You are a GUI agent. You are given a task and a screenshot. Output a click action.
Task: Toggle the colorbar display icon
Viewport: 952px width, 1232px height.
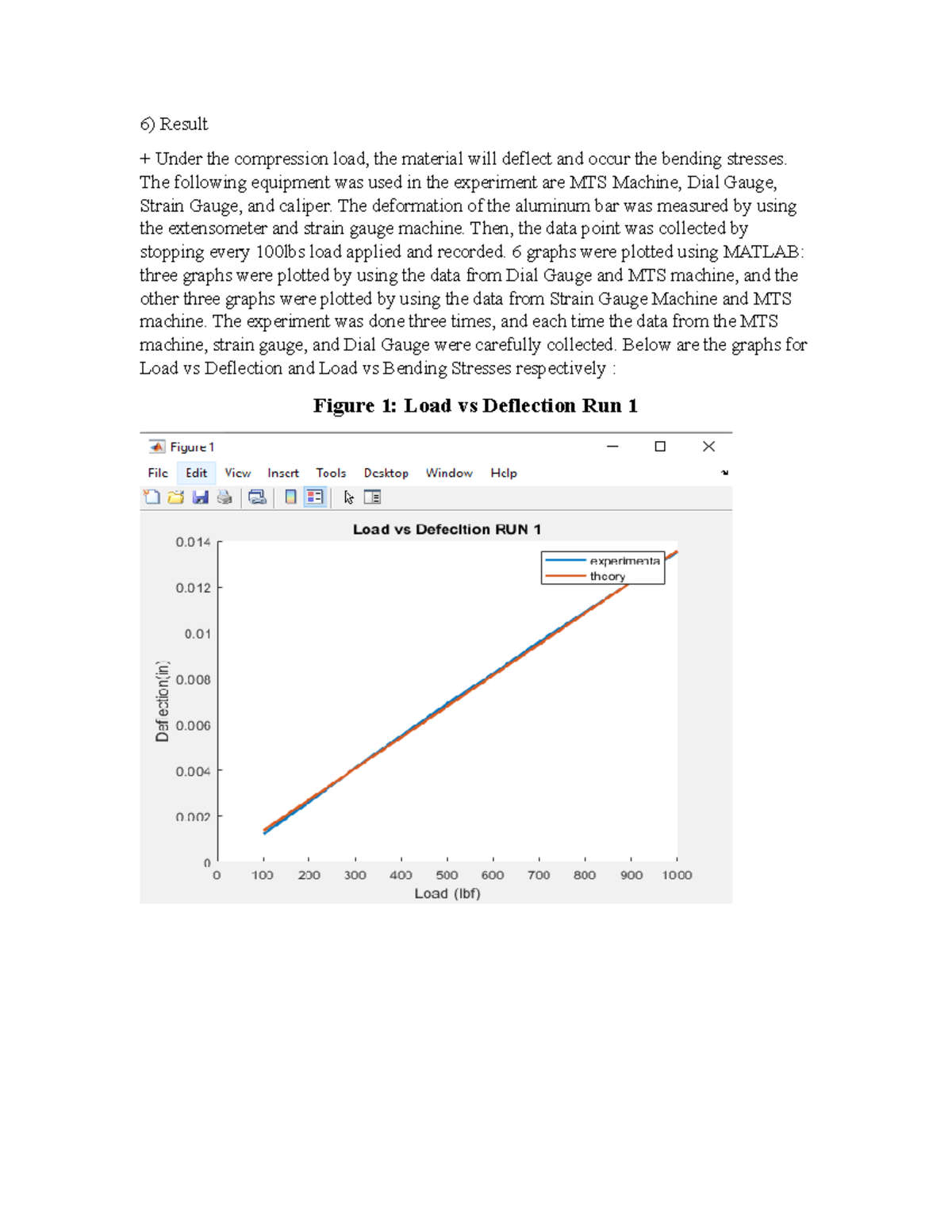[290, 497]
